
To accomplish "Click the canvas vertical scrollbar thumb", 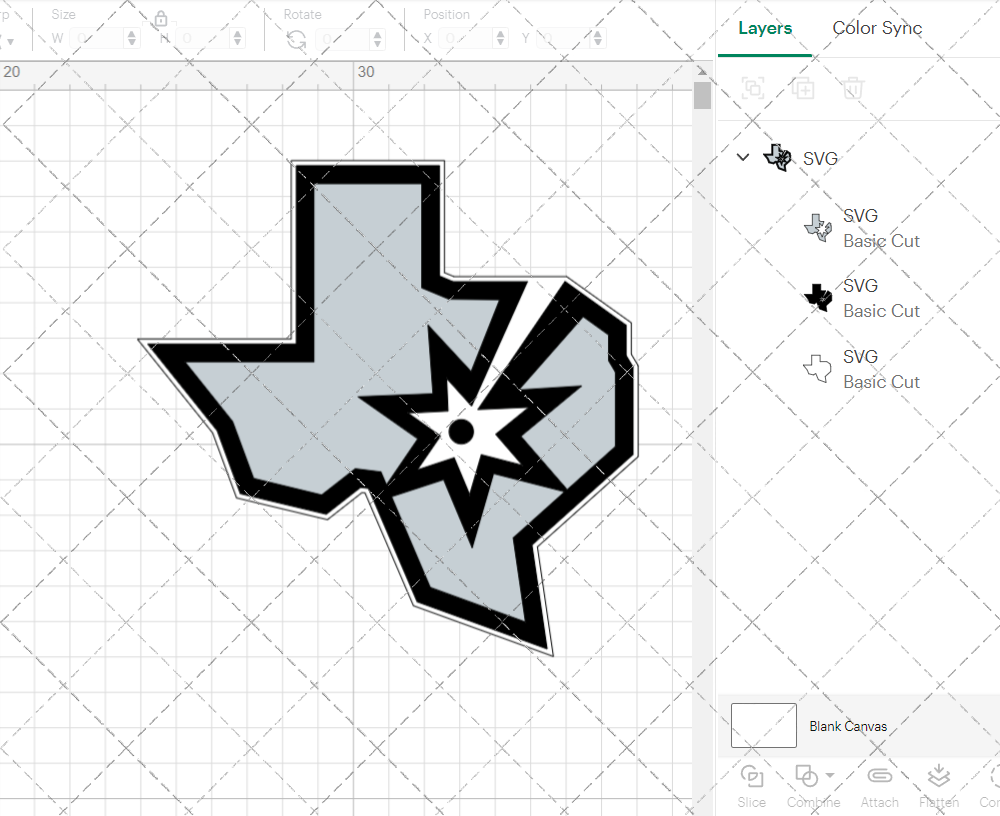I will [x=702, y=95].
